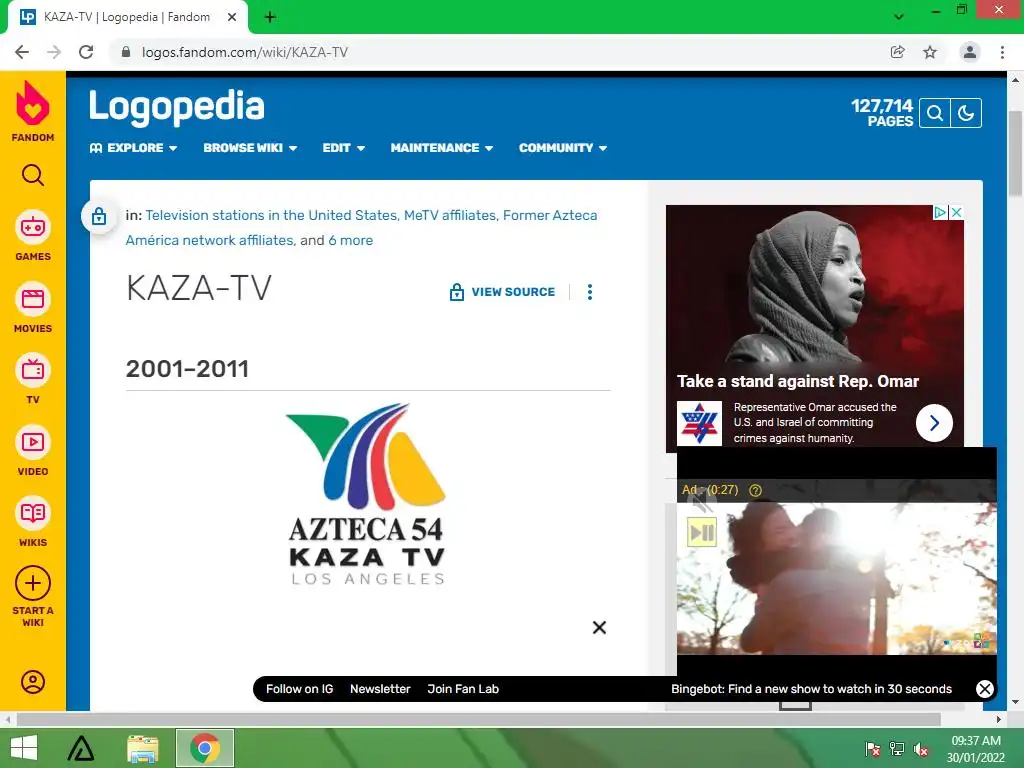
Task: Expand the Maintenance menu
Action: click(x=441, y=148)
